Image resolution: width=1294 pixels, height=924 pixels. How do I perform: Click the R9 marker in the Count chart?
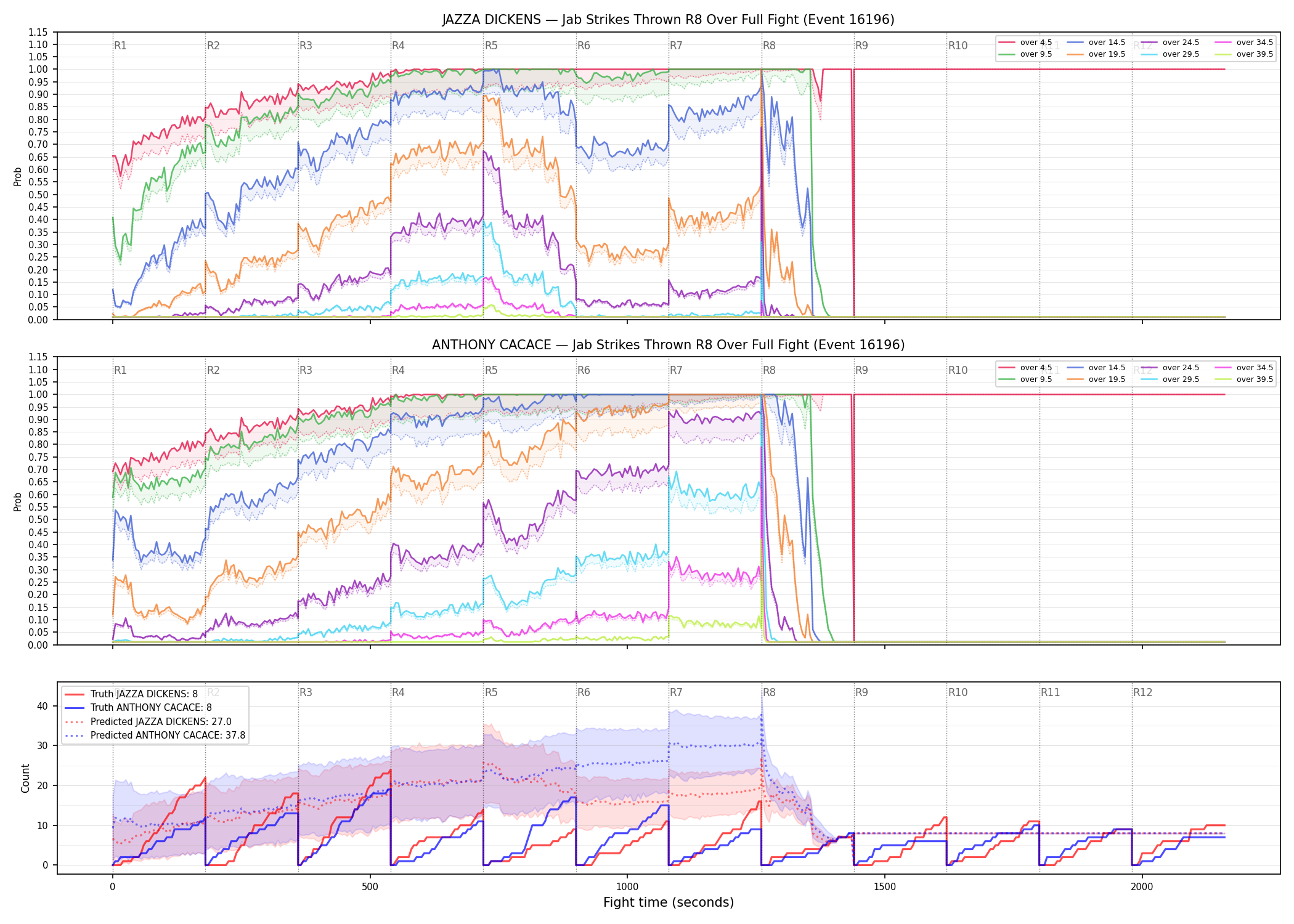tap(861, 692)
